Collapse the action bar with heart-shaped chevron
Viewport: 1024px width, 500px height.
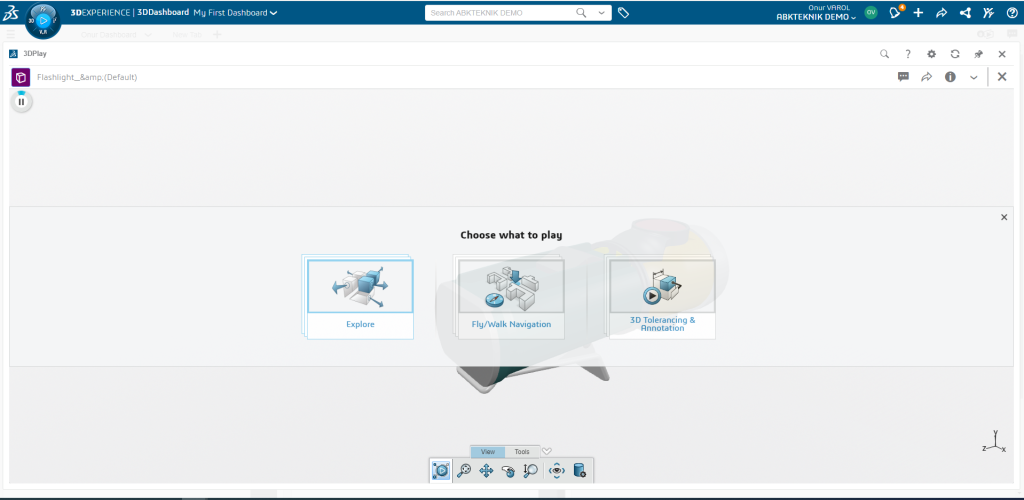[x=547, y=451]
